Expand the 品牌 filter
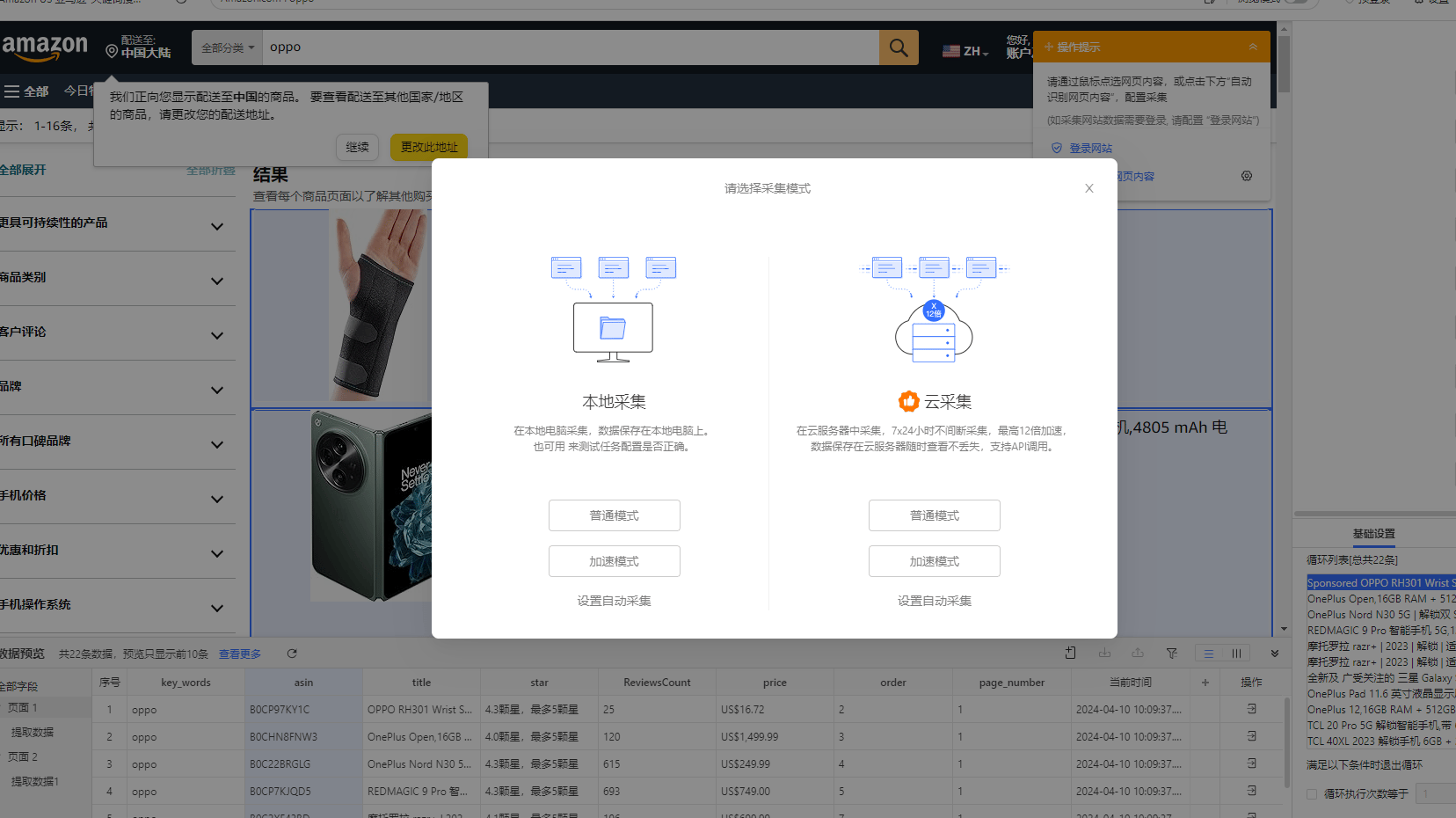 [x=217, y=390]
